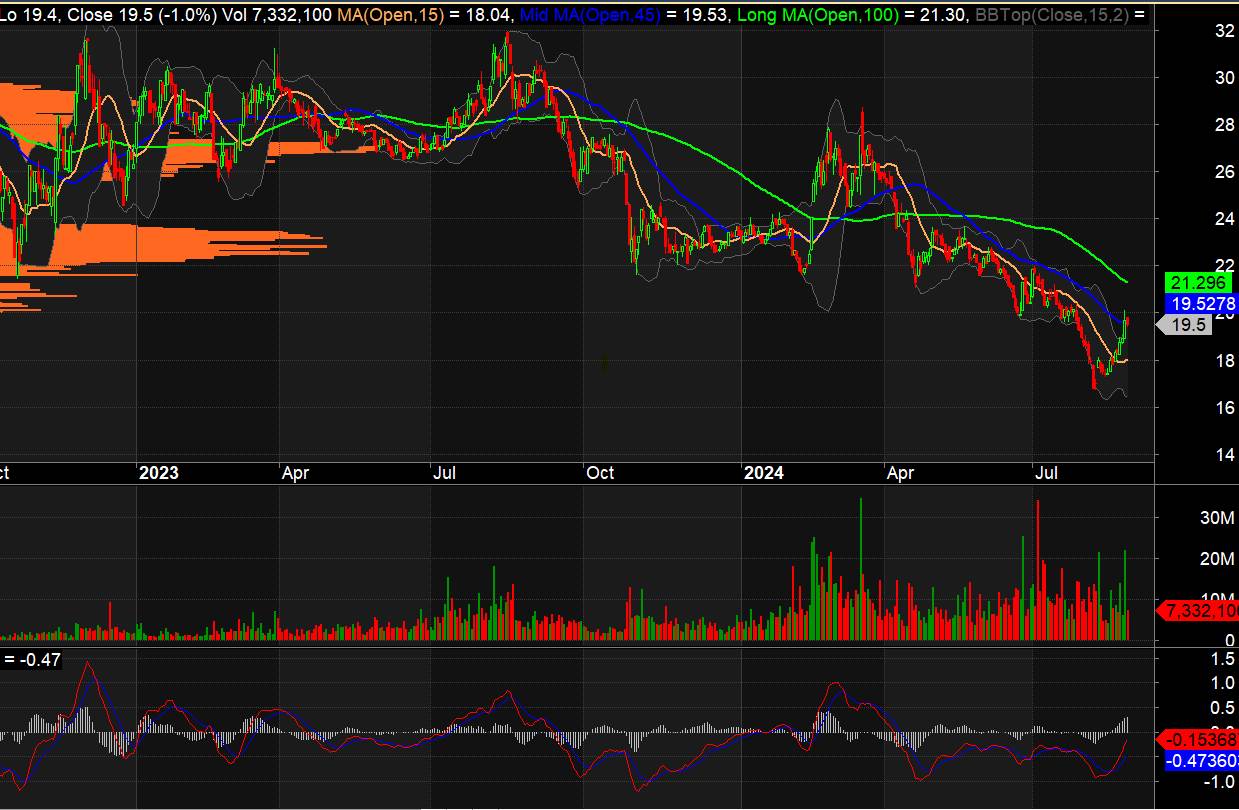Image resolution: width=1239 pixels, height=810 pixels.
Task: Click the 2023 year label on time axis
Action: (x=158, y=473)
